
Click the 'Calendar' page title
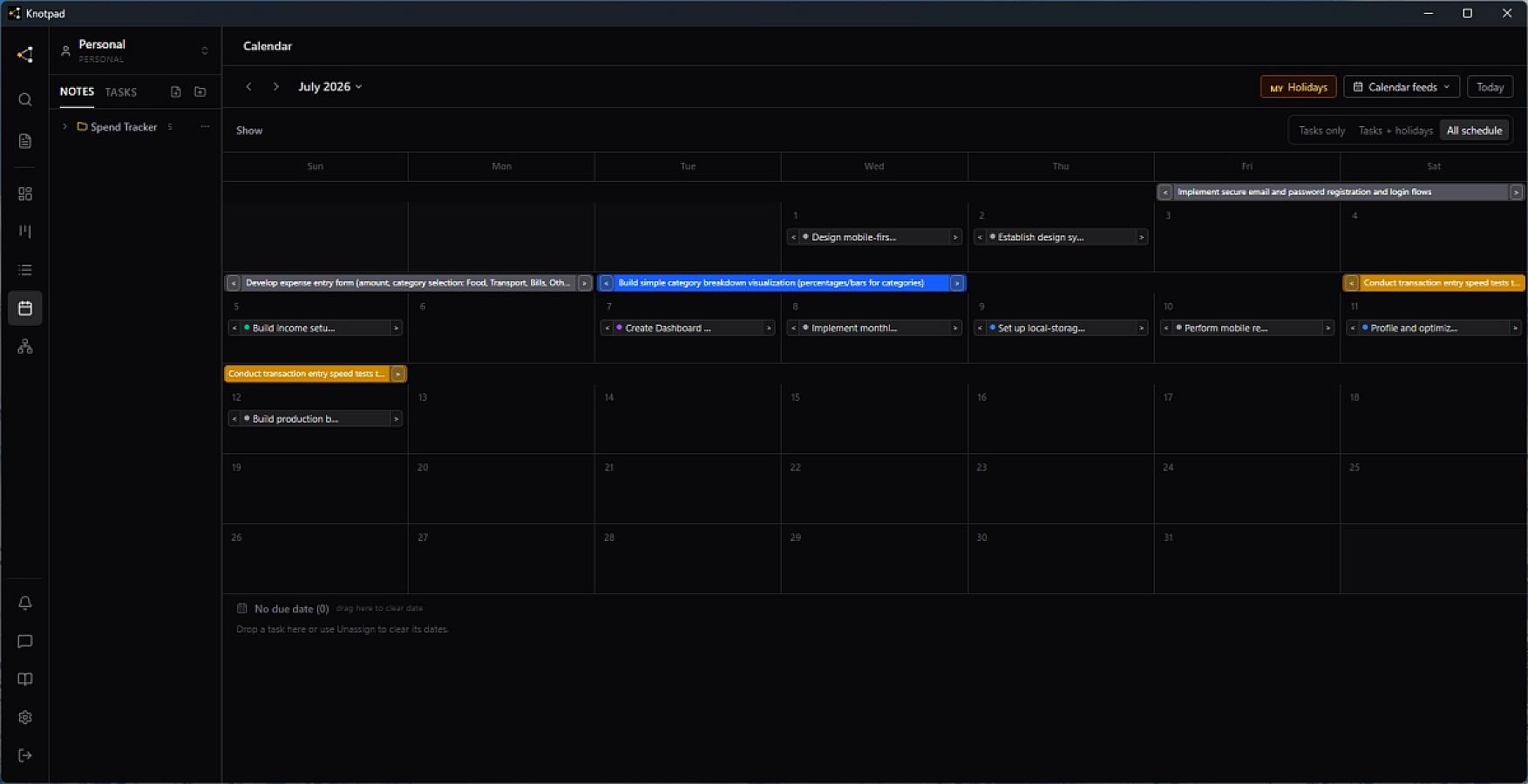pos(268,46)
